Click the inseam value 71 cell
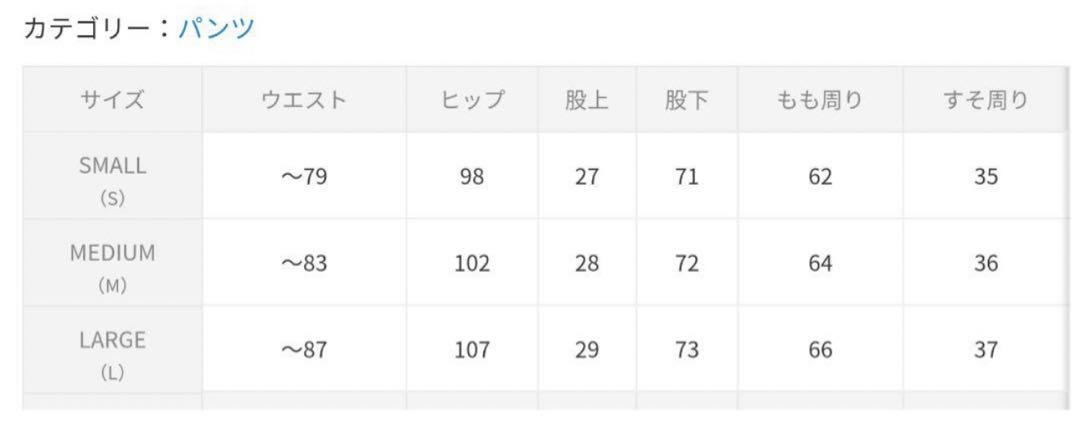This screenshot has width=1080, height=433. pos(687,176)
